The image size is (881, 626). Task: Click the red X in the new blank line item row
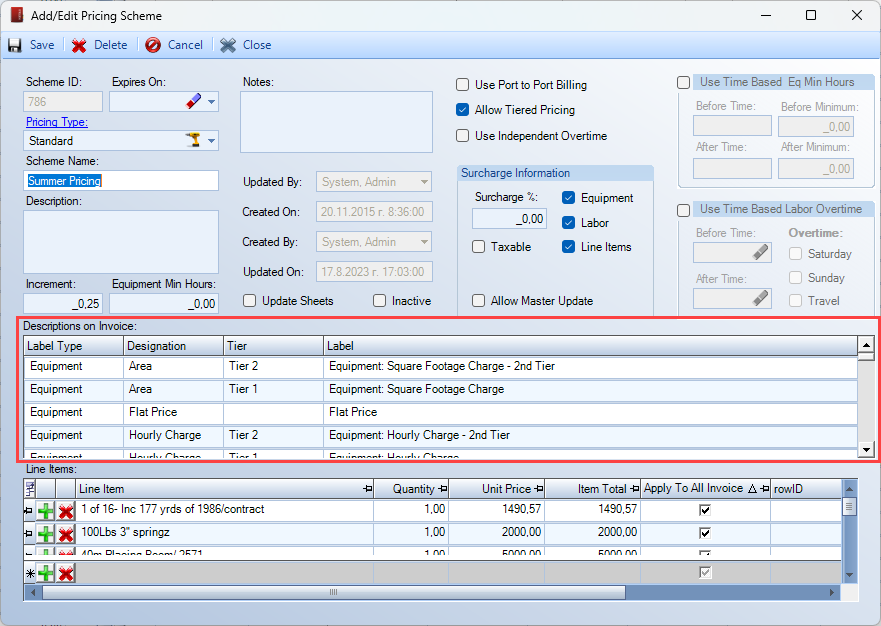pyautogui.click(x=66, y=573)
